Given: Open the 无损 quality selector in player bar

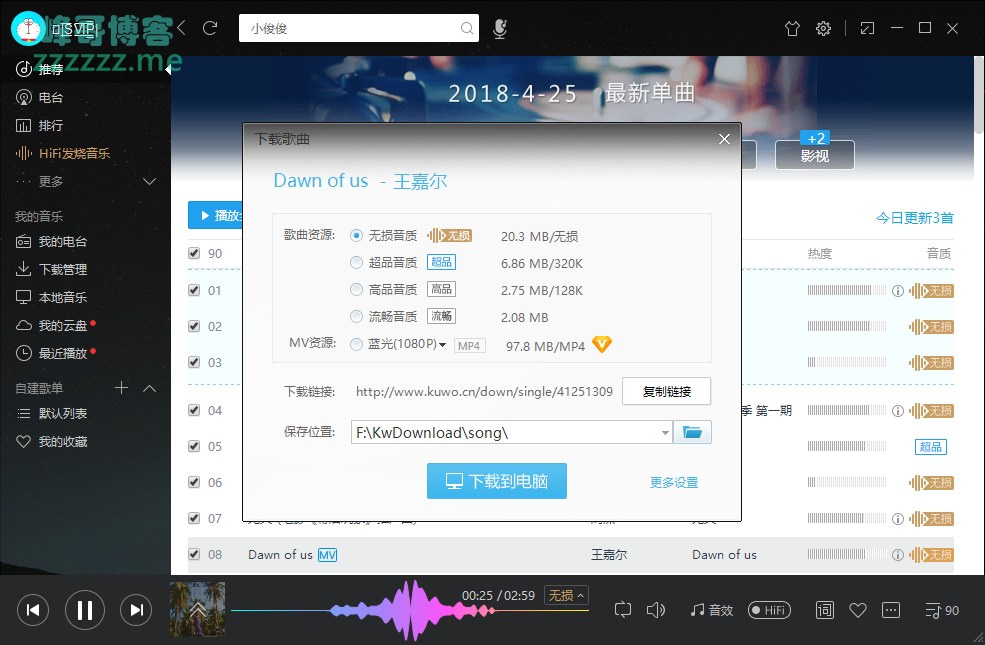Looking at the screenshot, I should (x=566, y=595).
